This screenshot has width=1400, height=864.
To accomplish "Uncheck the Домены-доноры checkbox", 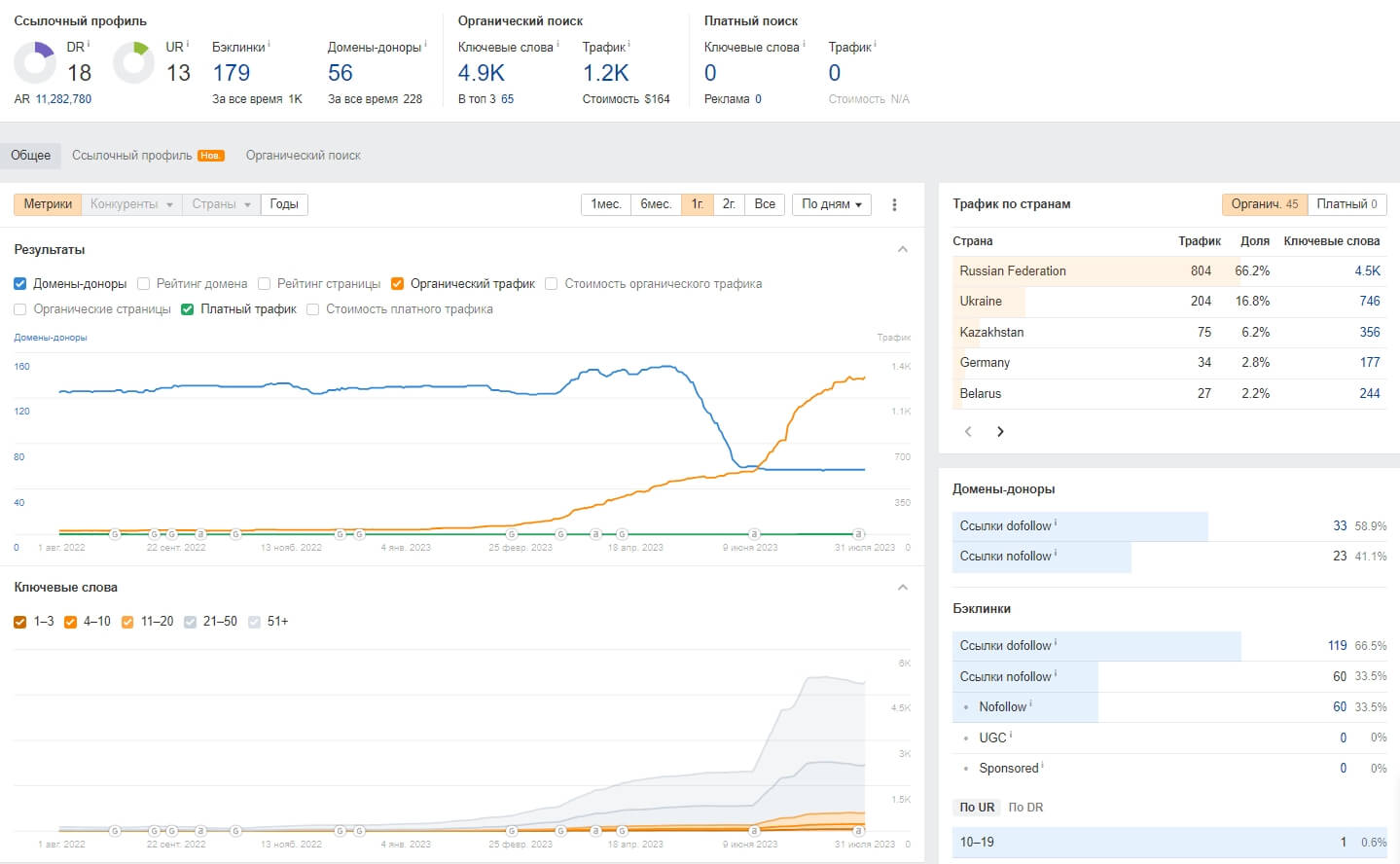I will click(20, 284).
